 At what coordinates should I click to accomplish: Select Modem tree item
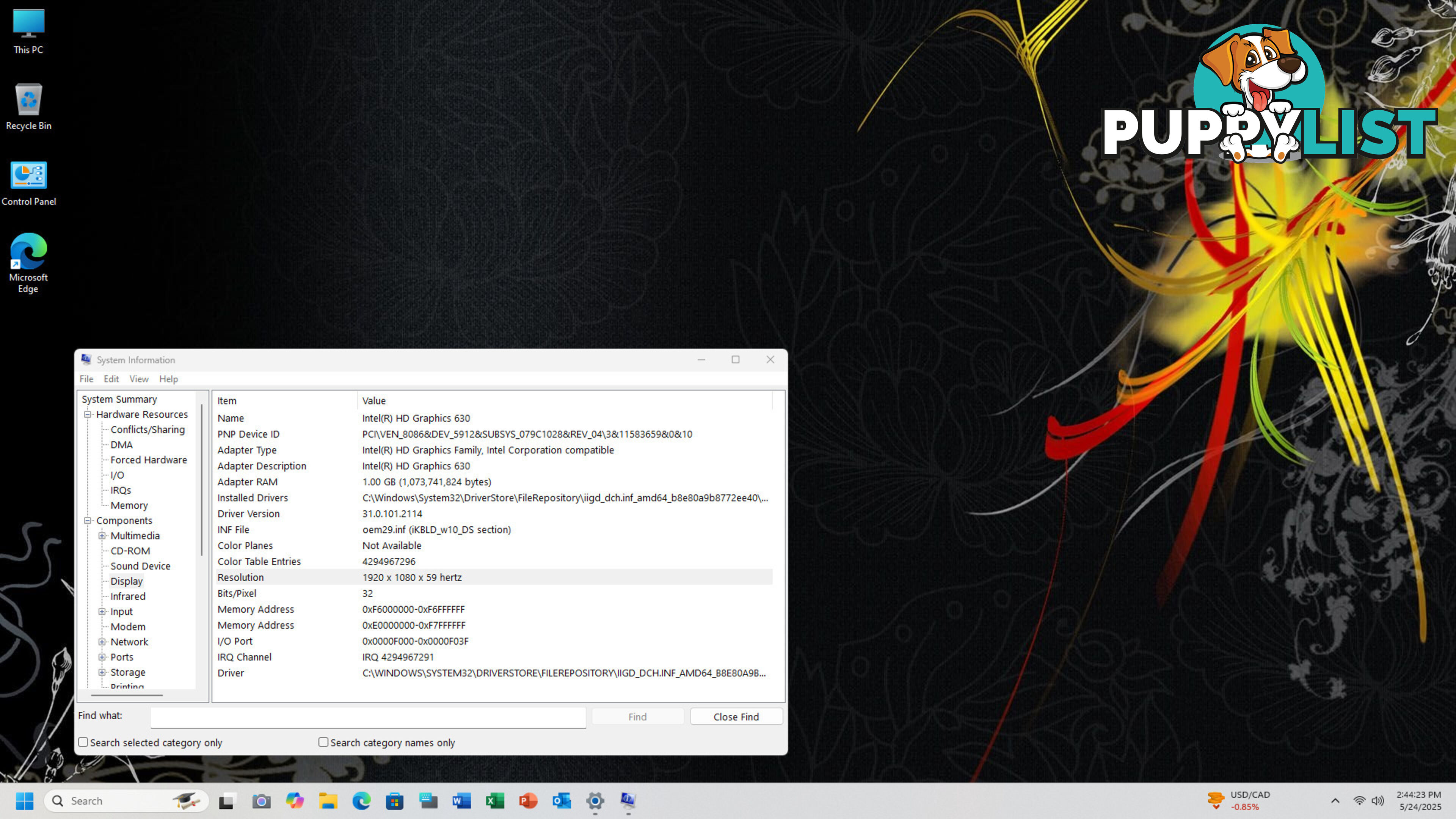tap(128, 627)
